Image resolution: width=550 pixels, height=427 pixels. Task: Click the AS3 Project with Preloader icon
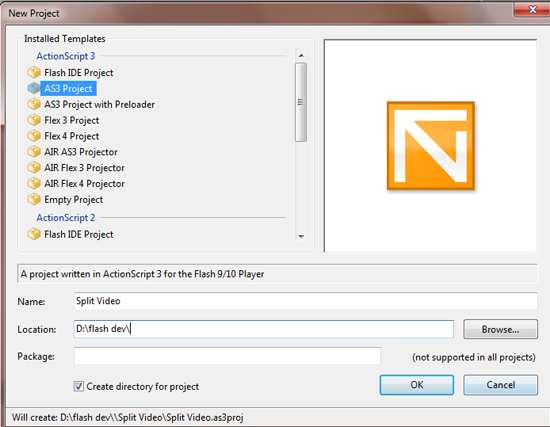pyautogui.click(x=34, y=104)
